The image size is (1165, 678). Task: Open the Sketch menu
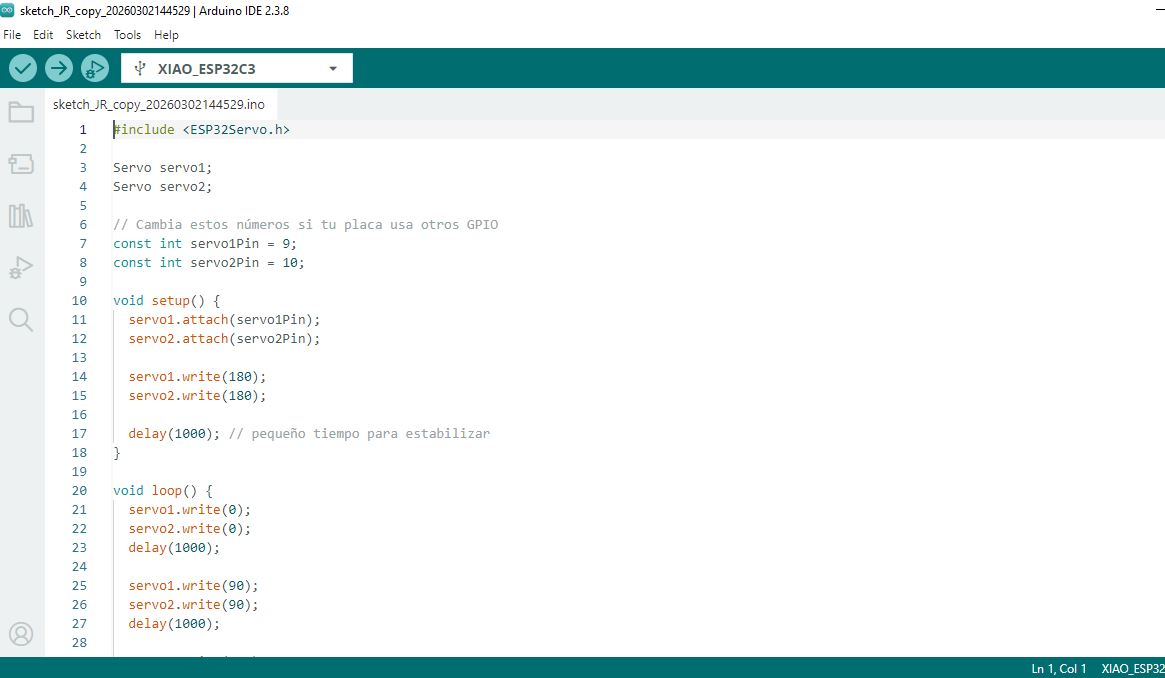tap(83, 34)
